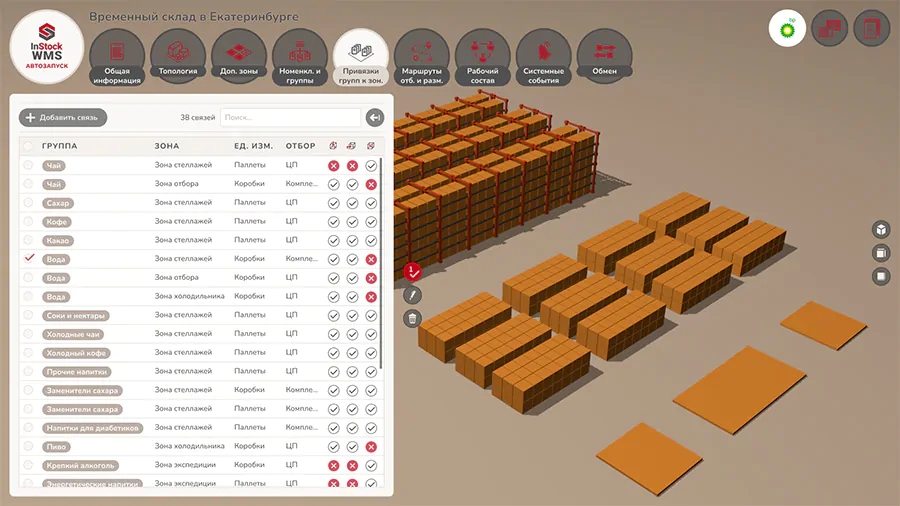Open Маршруты отб. и разм. section
900x506 pixels.
point(421,56)
